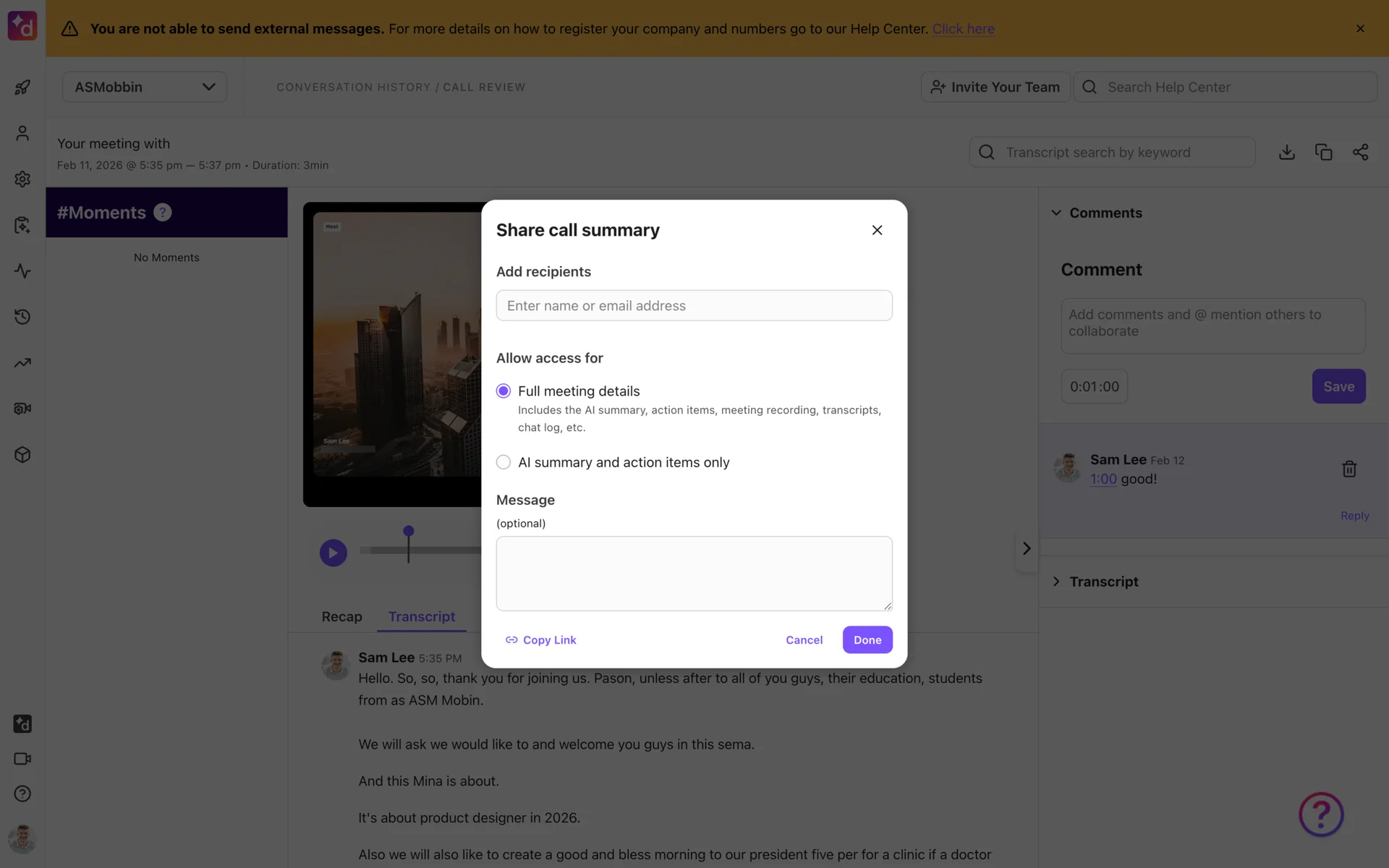Click the download icon near transcript search
1389x868 pixels.
point(1286,152)
